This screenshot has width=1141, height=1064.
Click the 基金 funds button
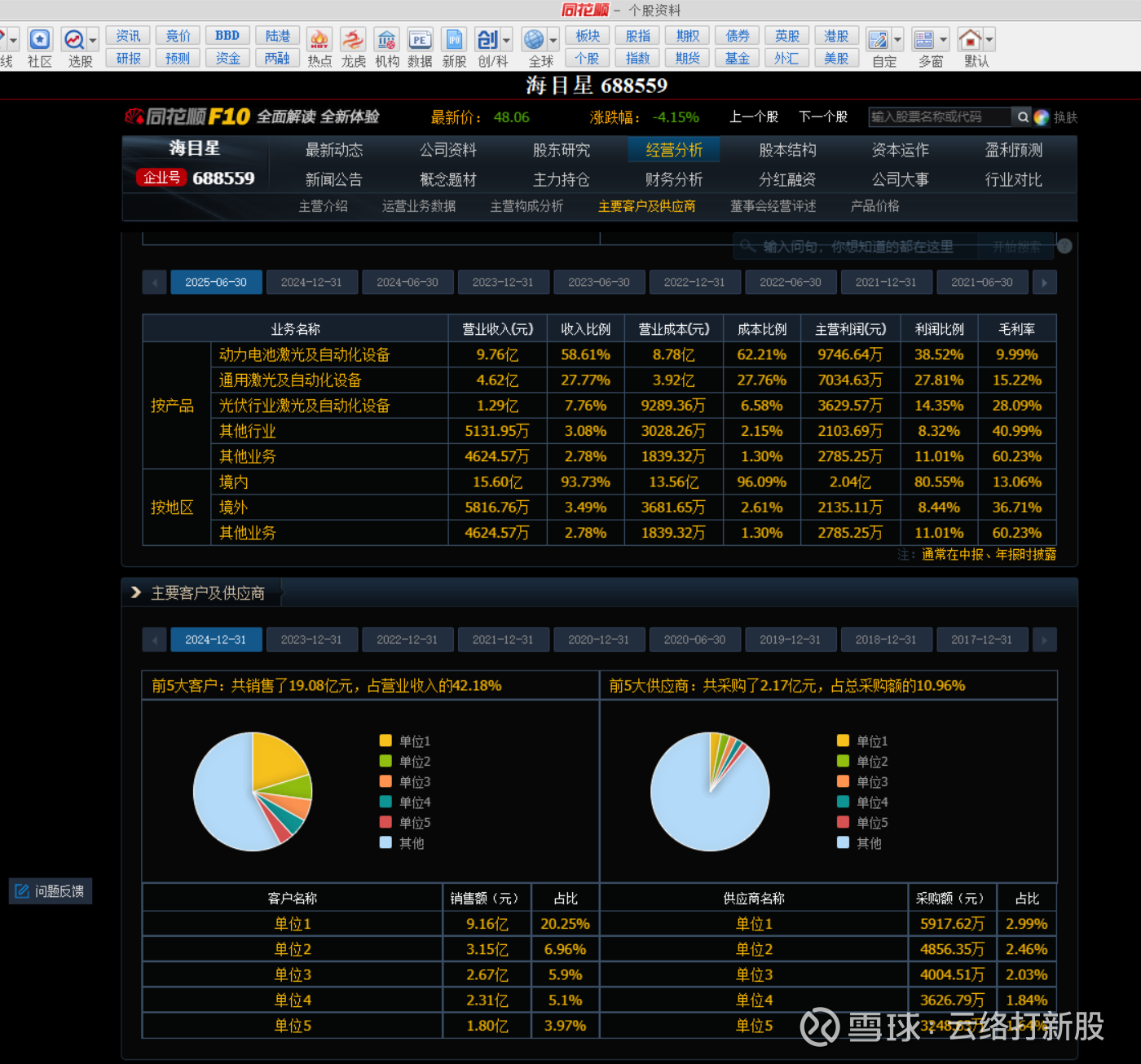[738, 59]
